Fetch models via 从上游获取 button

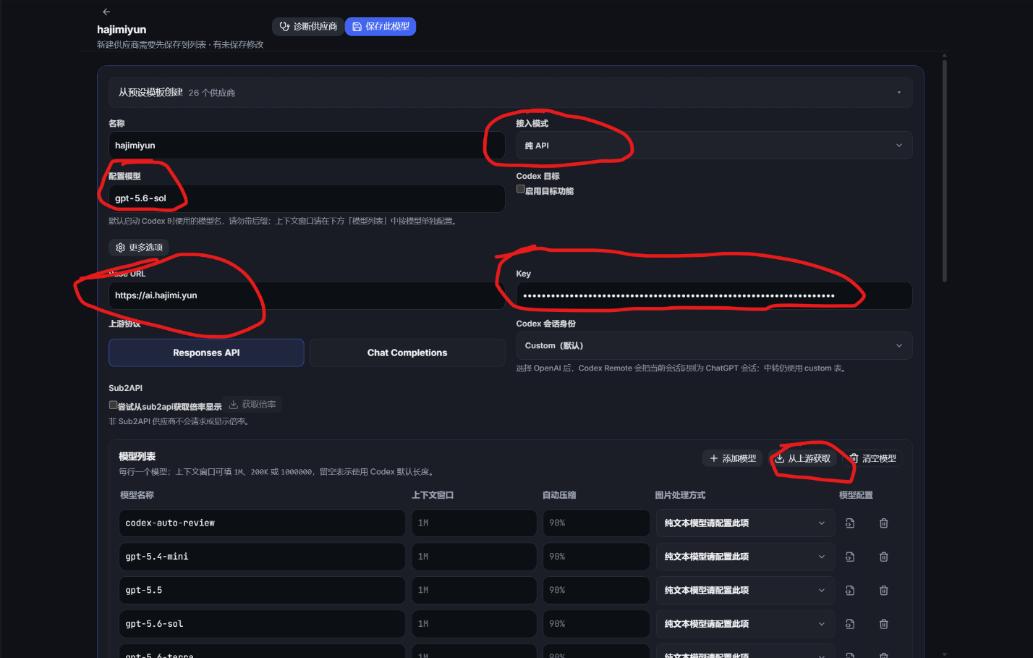[802, 458]
